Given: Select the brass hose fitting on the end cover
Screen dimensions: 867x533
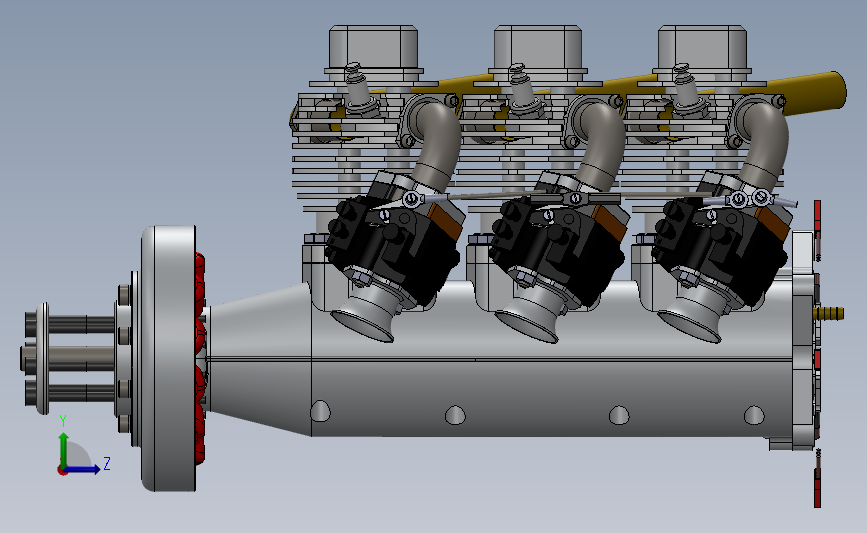Looking at the screenshot, I should 831,313.
